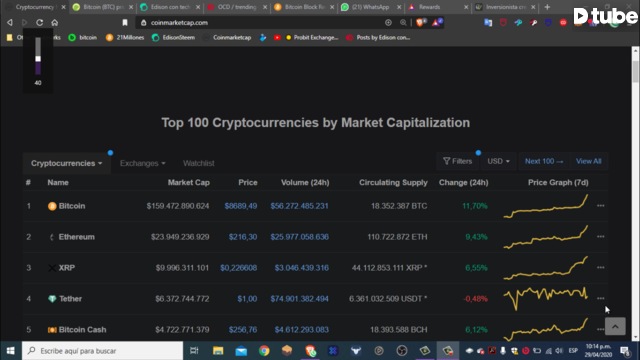Go back with the browser back arrow
640x360 pixels.
[10, 23]
